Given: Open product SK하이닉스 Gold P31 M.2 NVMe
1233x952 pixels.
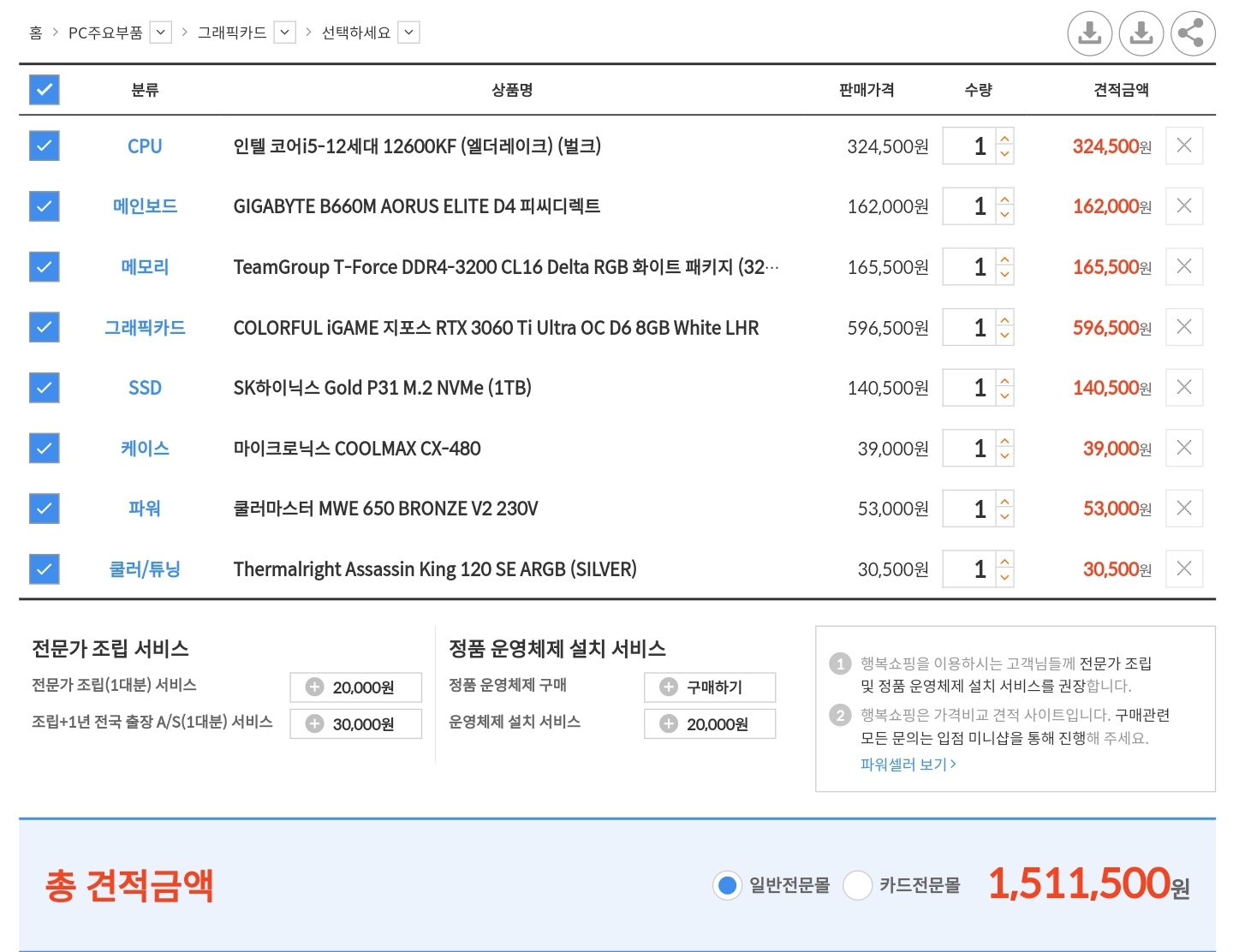Looking at the screenshot, I should coord(383,388).
